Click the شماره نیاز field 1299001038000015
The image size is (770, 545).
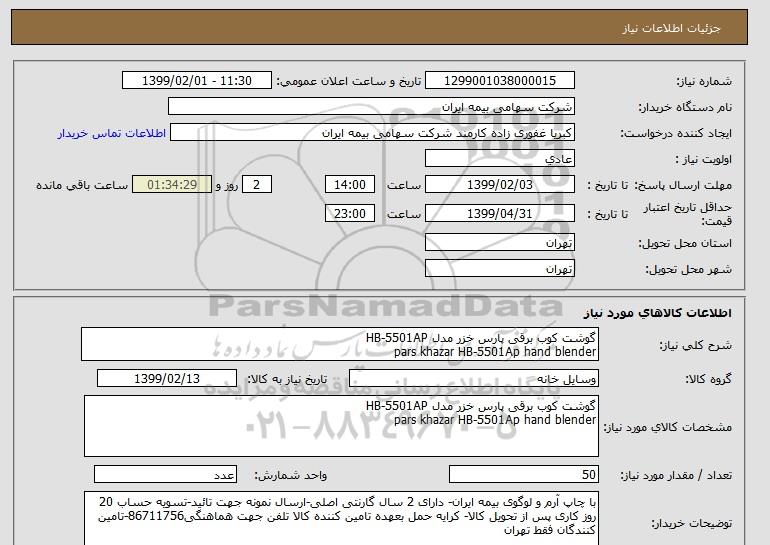(499, 81)
